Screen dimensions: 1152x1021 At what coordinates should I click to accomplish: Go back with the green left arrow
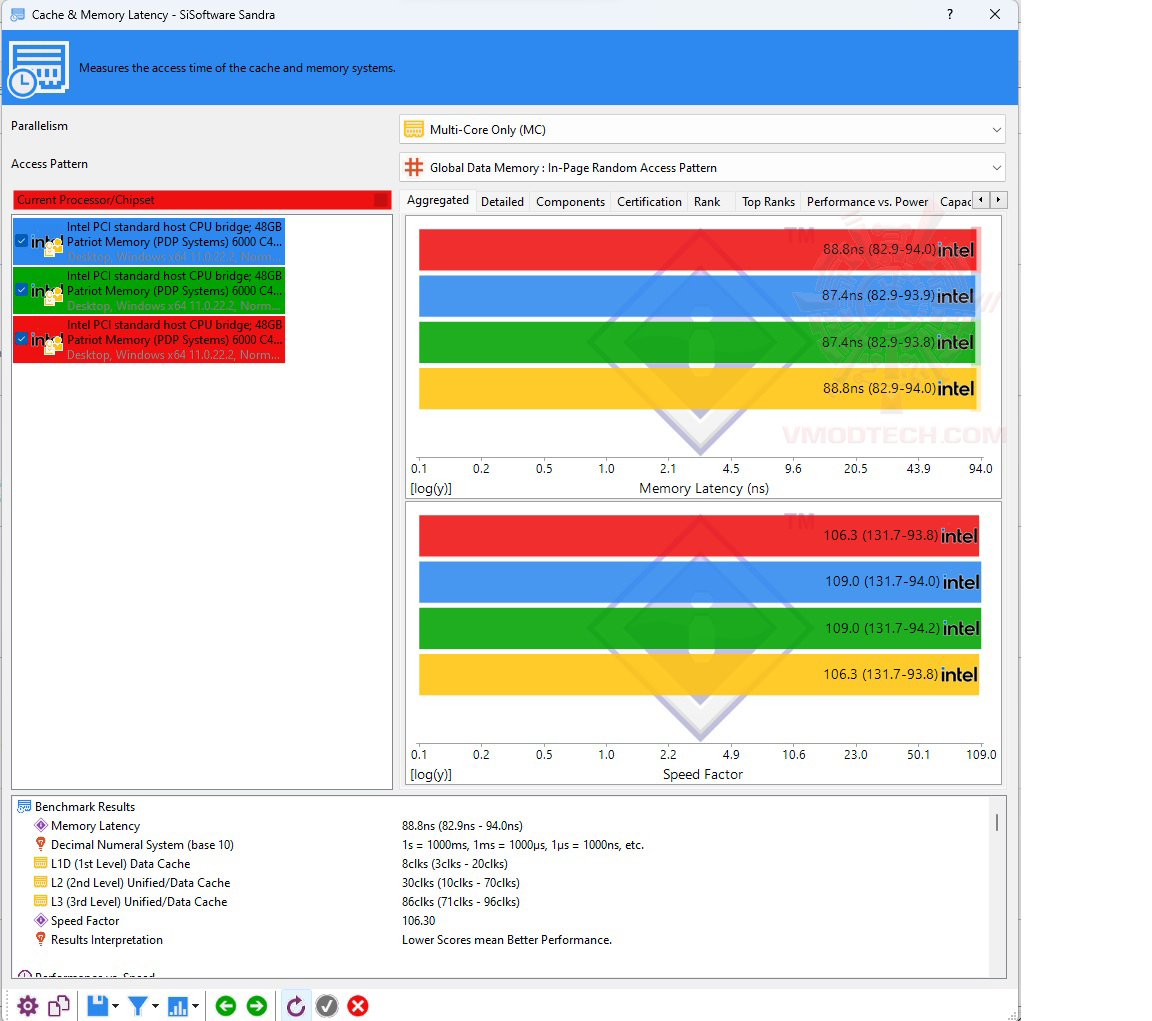pos(226,1006)
